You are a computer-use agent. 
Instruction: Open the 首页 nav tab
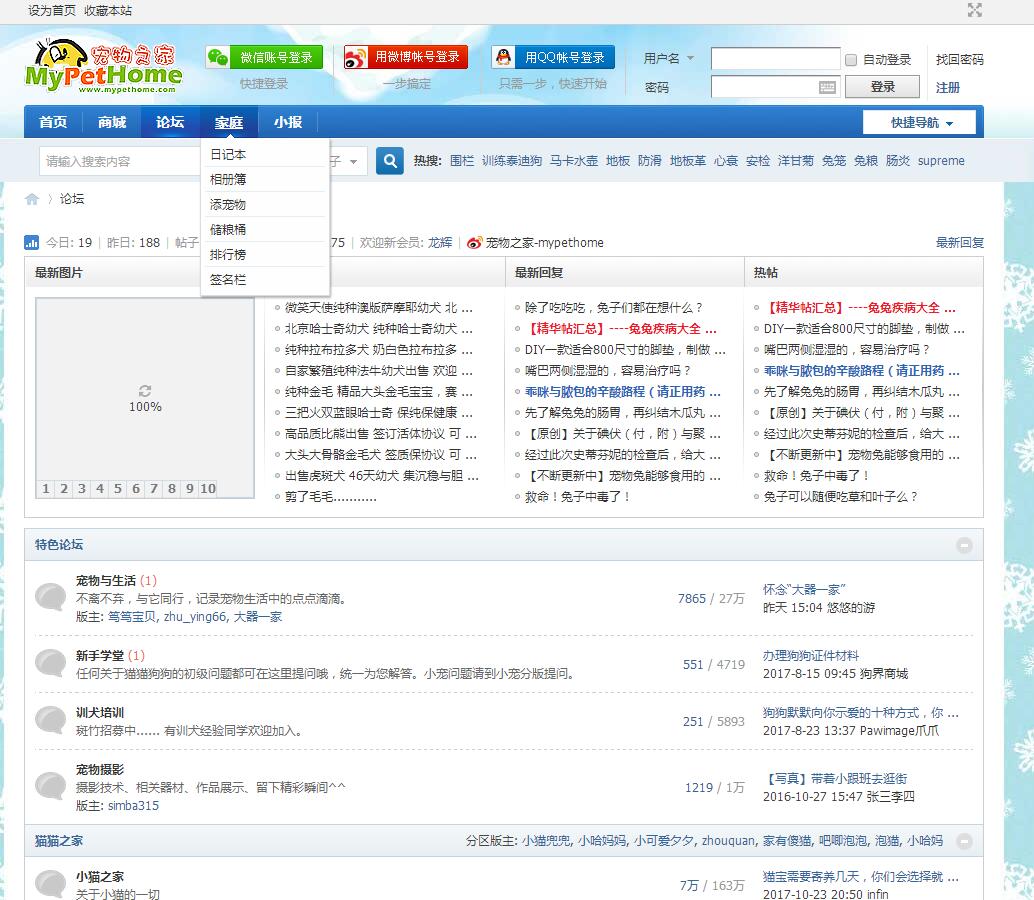click(x=53, y=122)
